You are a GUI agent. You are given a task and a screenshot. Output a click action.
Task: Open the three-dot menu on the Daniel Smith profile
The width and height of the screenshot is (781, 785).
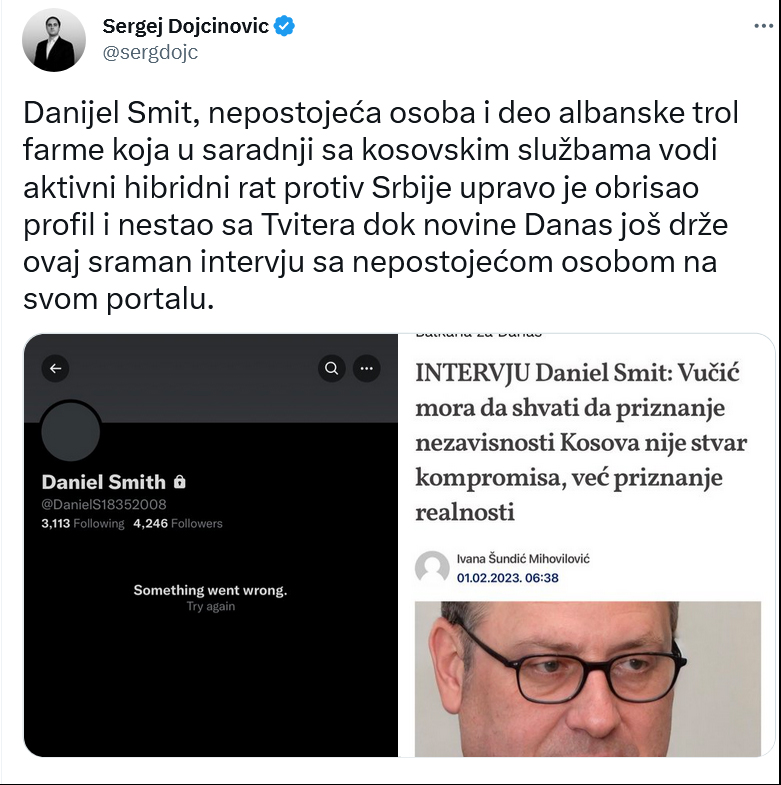[x=366, y=368]
